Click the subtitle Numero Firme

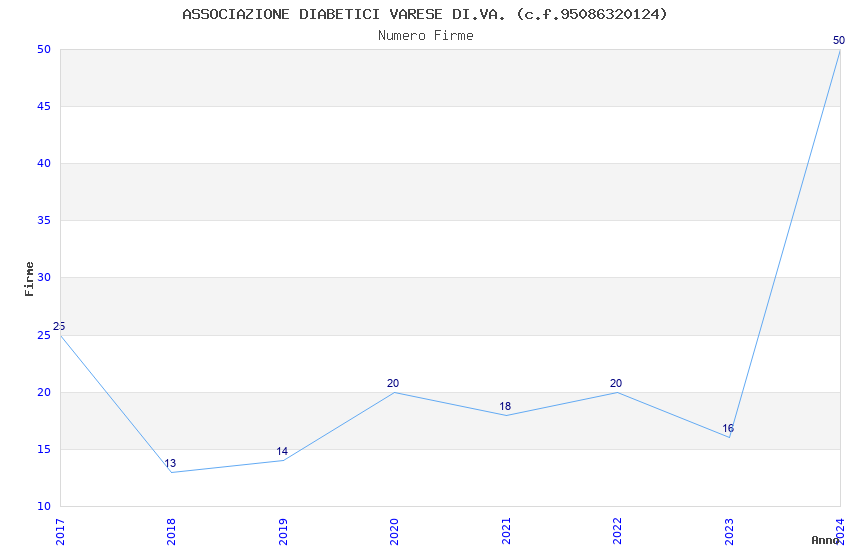(x=426, y=36)
